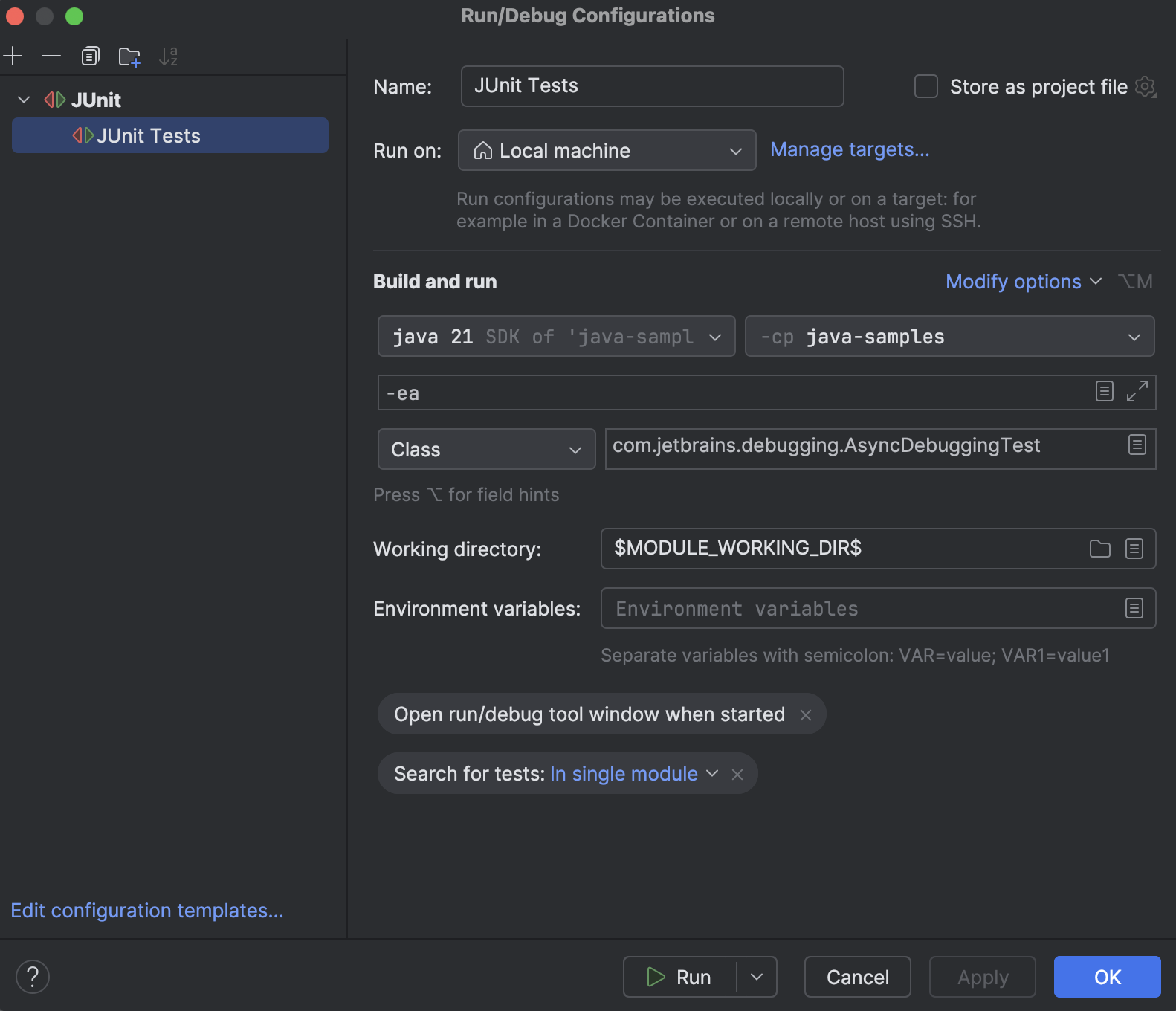1176x1011 pixels.
Task: Add a new configuration with plus icon
Action: [x=13, y=56]
